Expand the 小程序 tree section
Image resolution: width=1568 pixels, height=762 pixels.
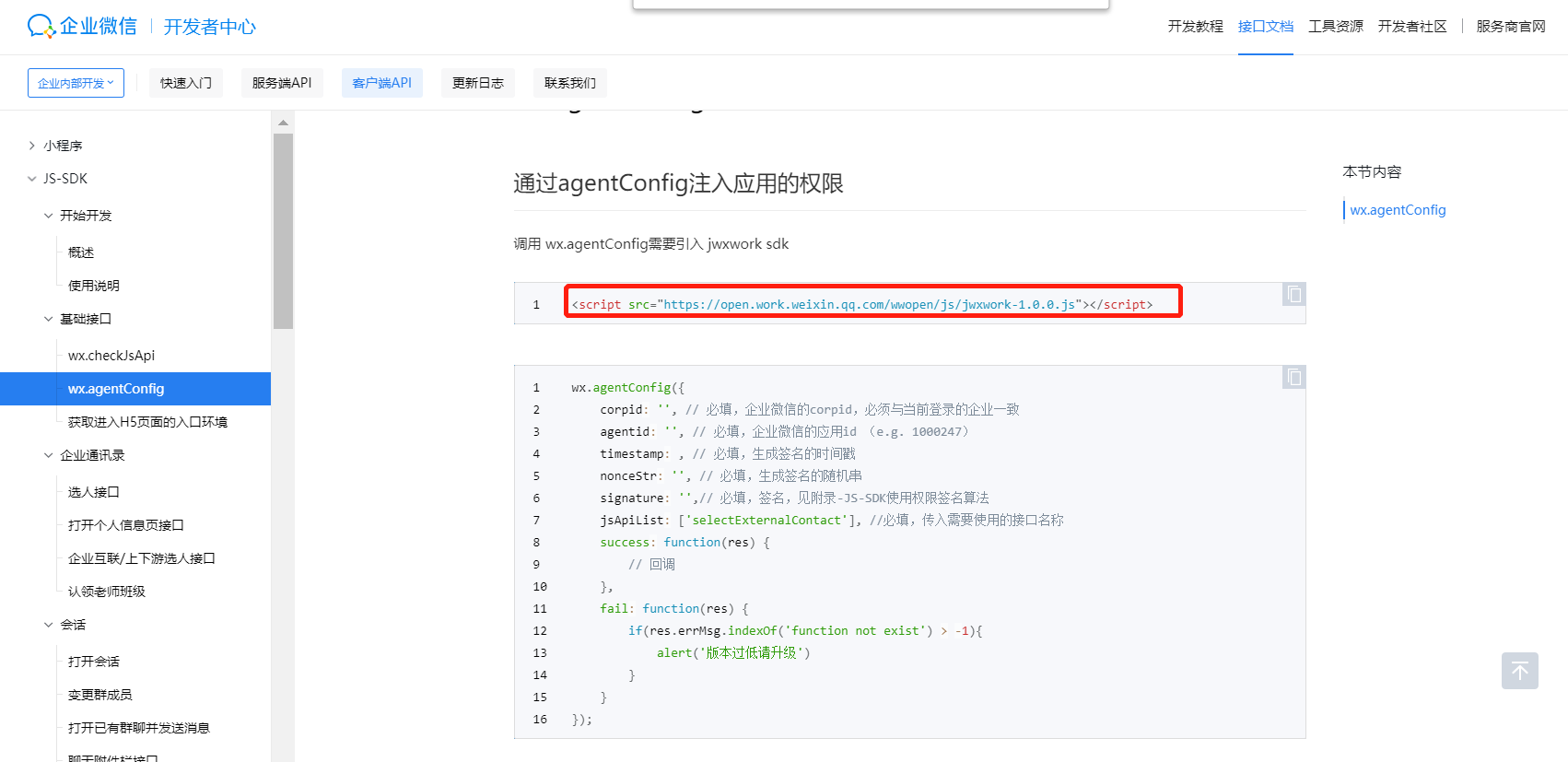click(32, 146)
